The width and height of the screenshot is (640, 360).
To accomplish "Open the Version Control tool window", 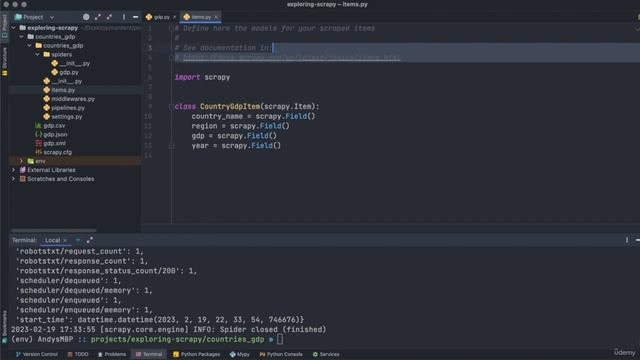I will pyautogui.click(x=37, y=354).
